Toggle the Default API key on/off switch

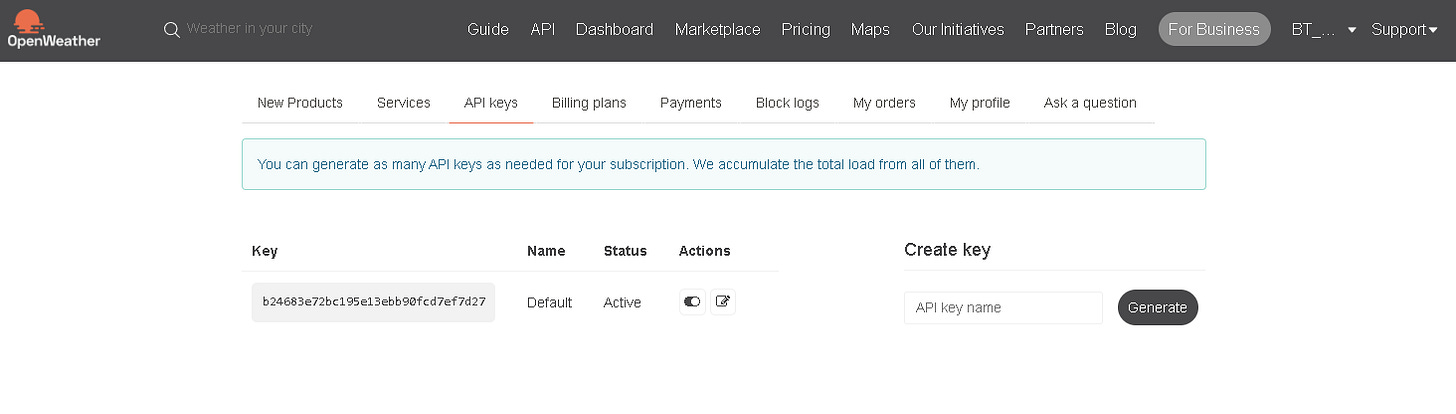pos(692,301)
